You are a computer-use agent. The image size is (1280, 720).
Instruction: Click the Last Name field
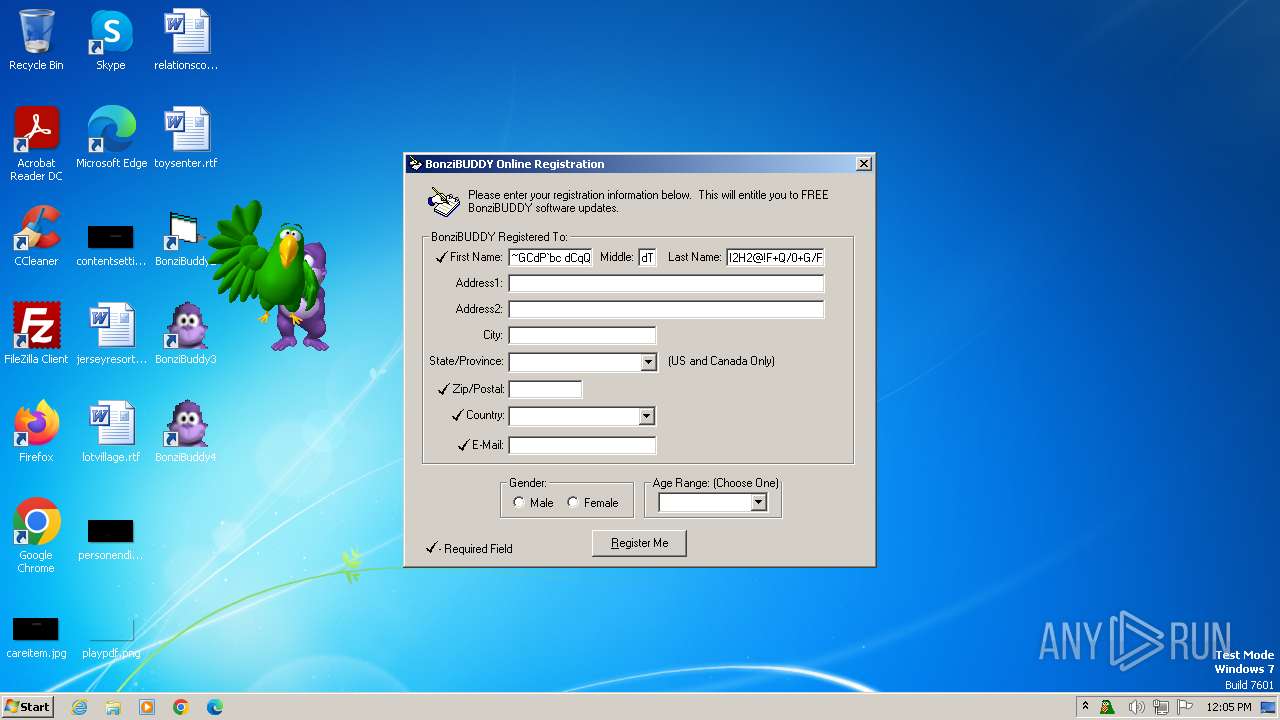pyautogui.click(x=775, y=257)
